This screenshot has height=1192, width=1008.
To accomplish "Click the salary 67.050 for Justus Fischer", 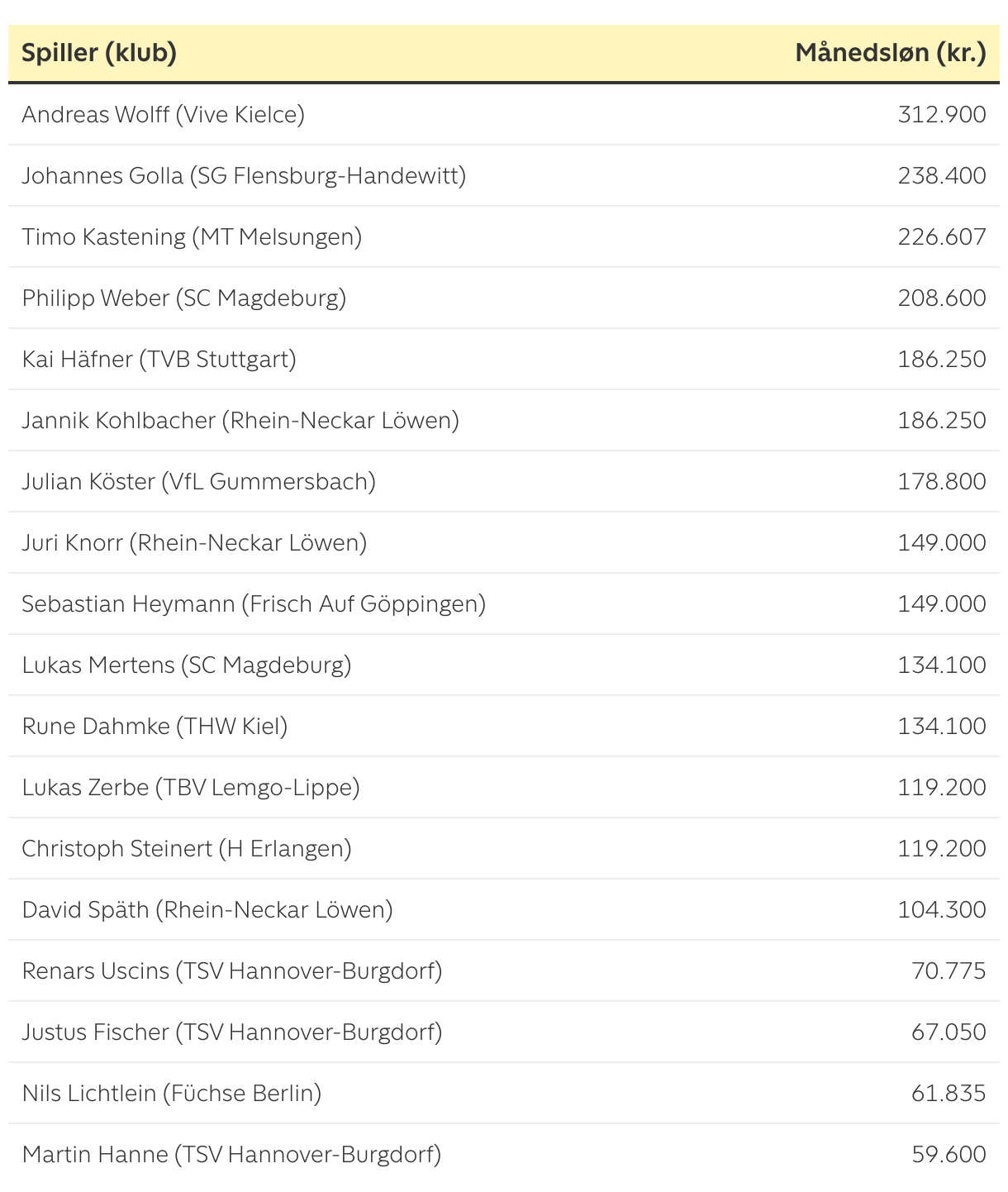I will tap(949, 1032).
